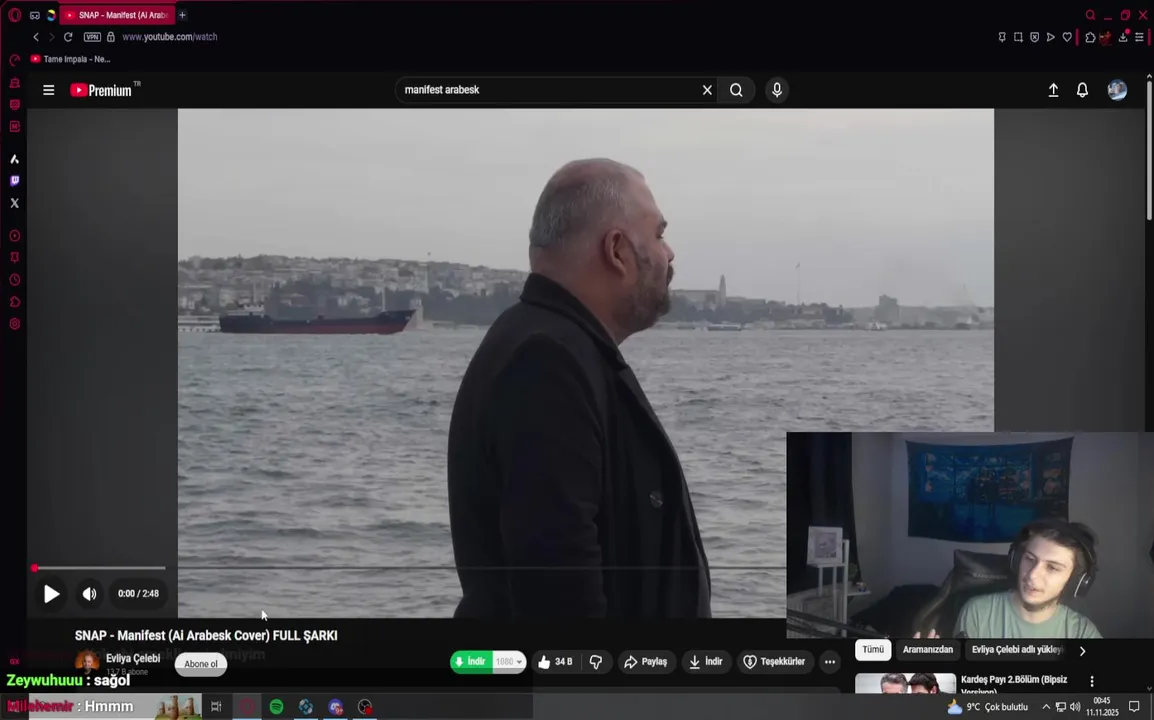Open Task View on taskbar

pyautogui.click(x=216, y=707)
